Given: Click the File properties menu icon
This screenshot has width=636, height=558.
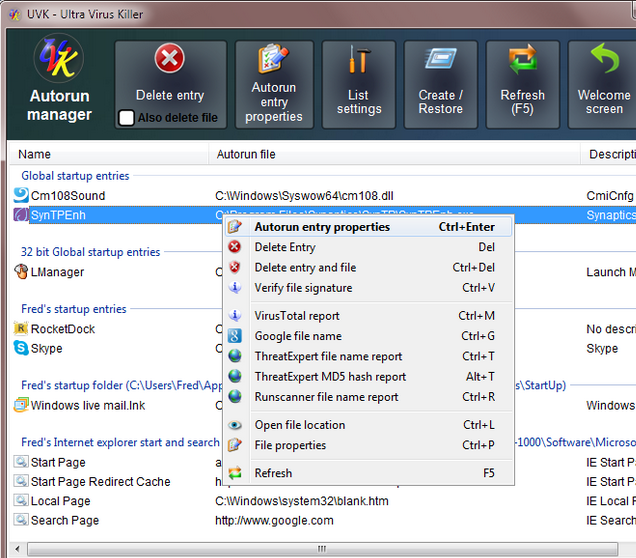Looking at the screenshot, I should 235,445.
